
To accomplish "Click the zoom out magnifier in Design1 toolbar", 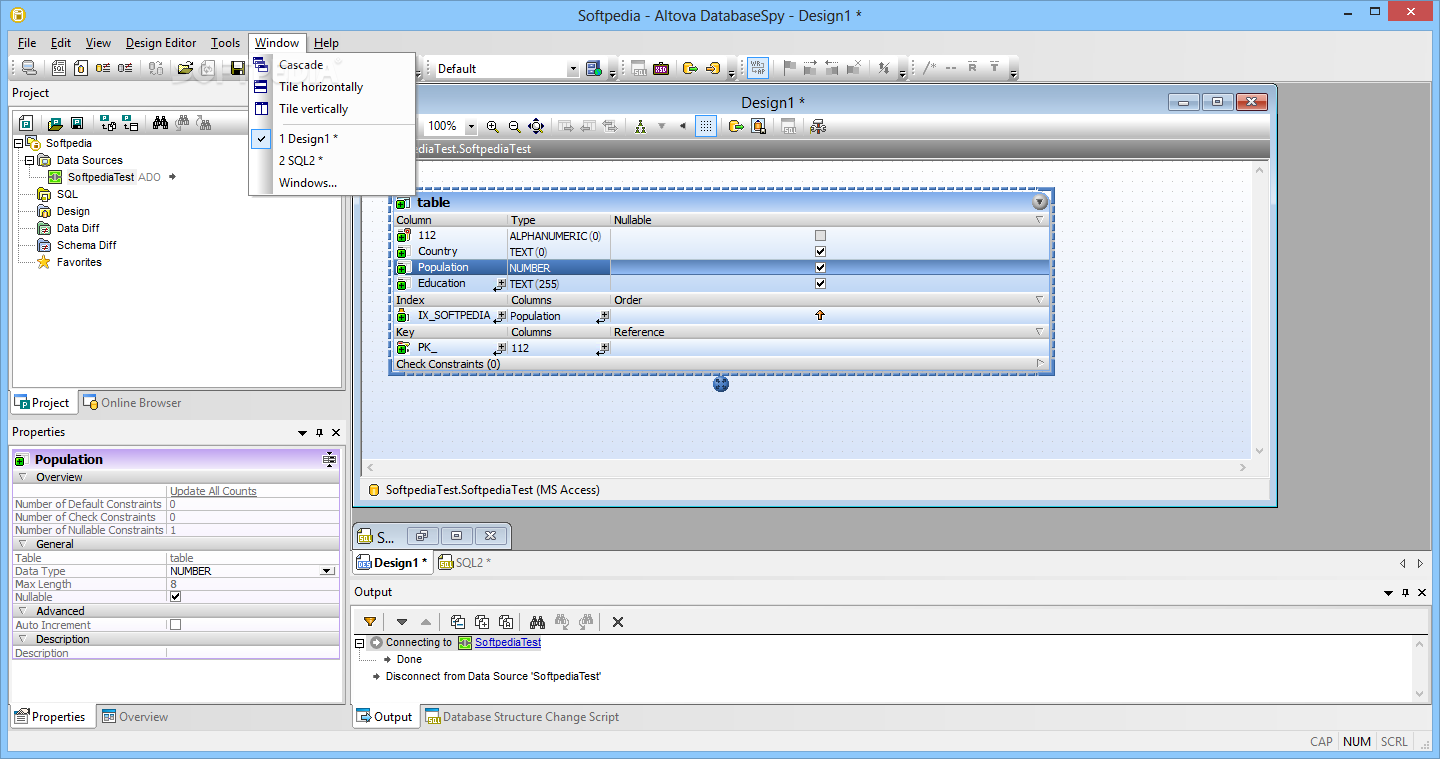I will click(x=514, y=126).
